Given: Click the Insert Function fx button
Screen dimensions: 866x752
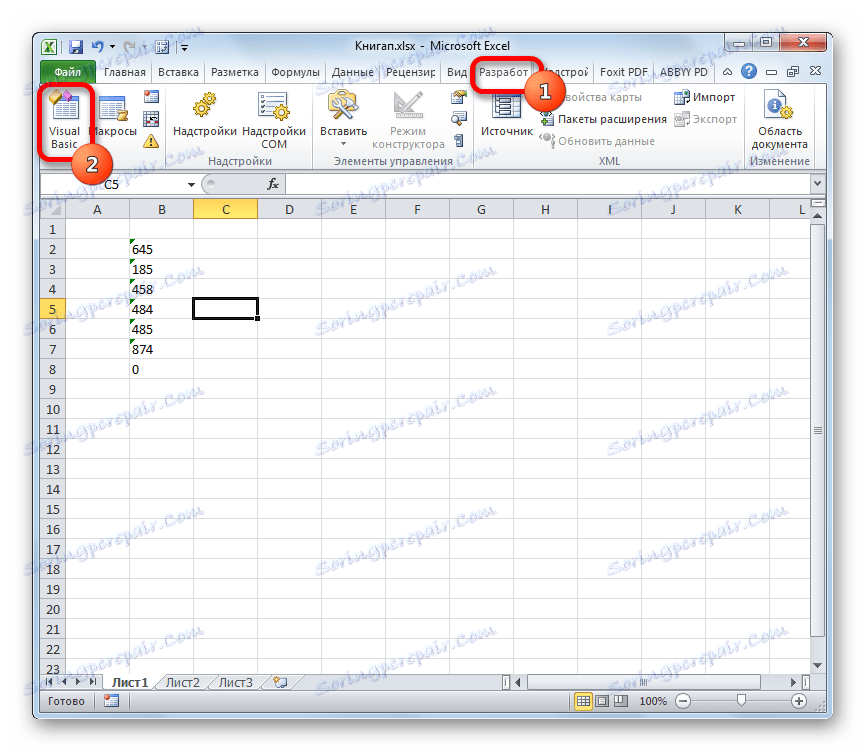Looking at the screenshot, I should [272, 184].
